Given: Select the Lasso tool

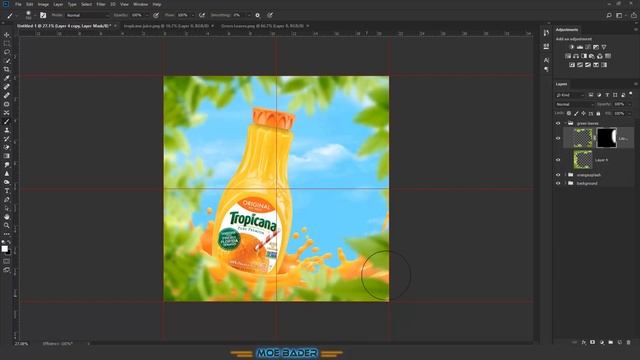Looking at the screenshot, I should [7, 52].
